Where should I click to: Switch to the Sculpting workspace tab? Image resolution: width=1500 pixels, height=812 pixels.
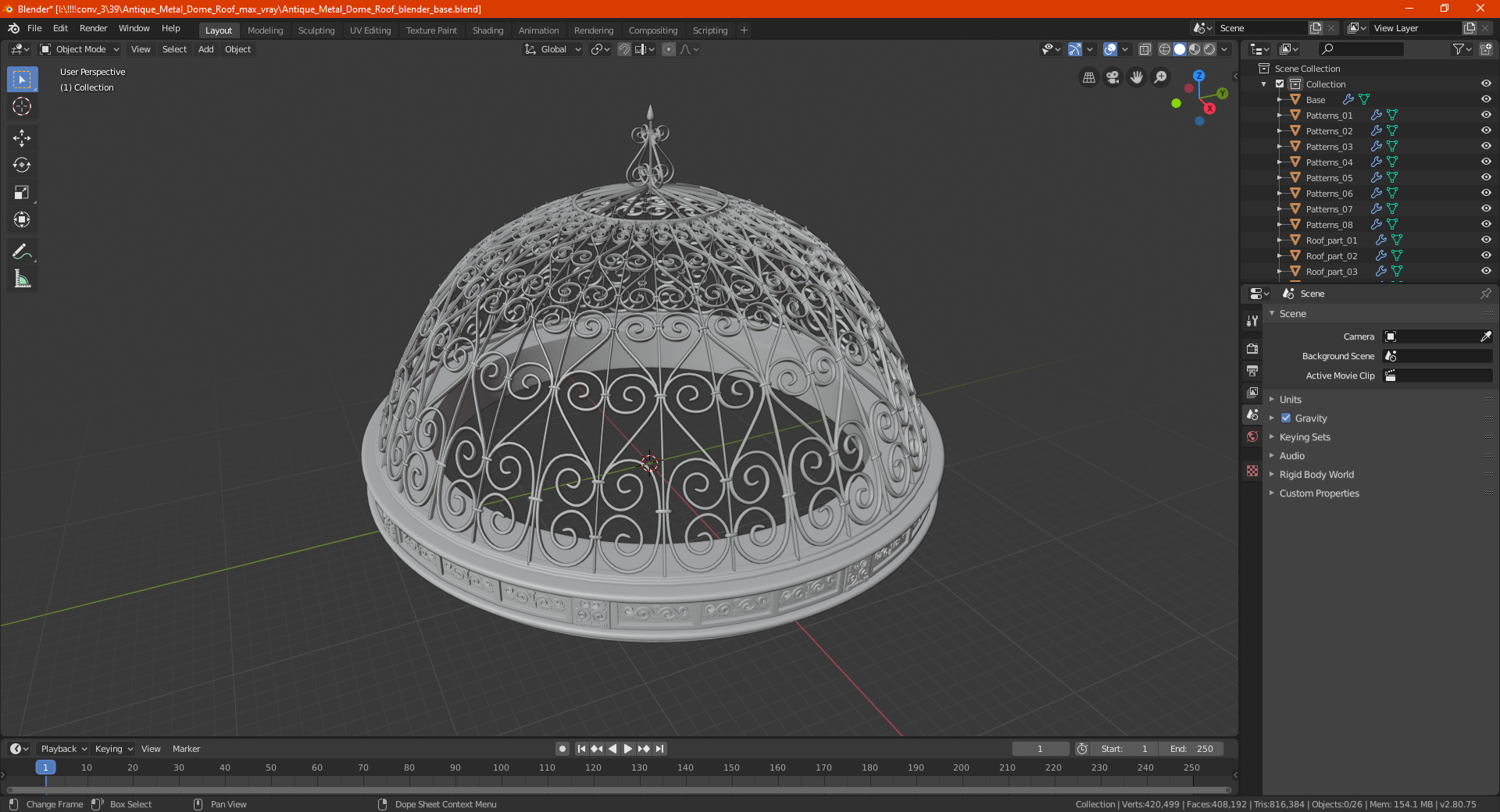tap(316, 30)
